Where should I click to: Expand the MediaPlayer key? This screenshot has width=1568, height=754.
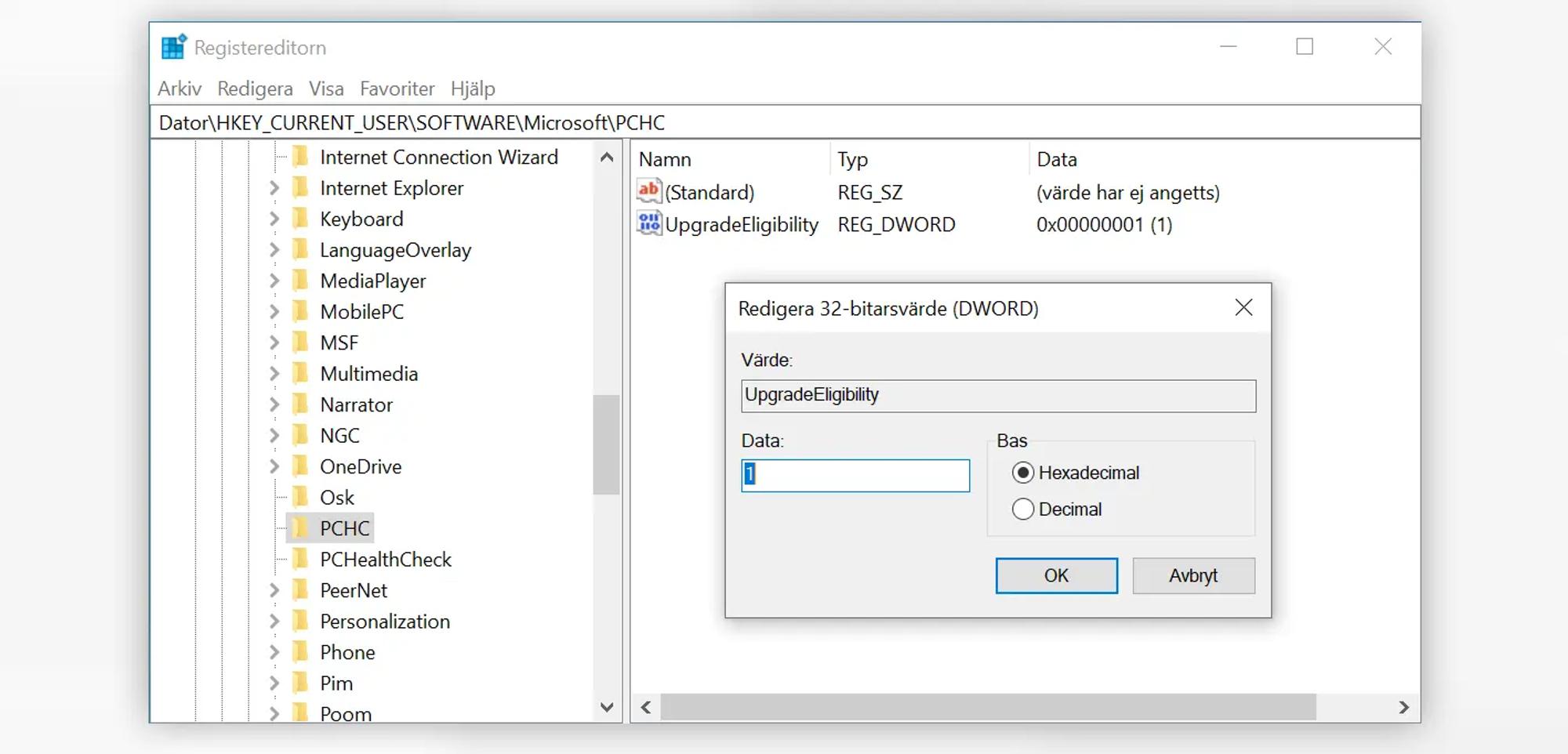tap(274, 281)
